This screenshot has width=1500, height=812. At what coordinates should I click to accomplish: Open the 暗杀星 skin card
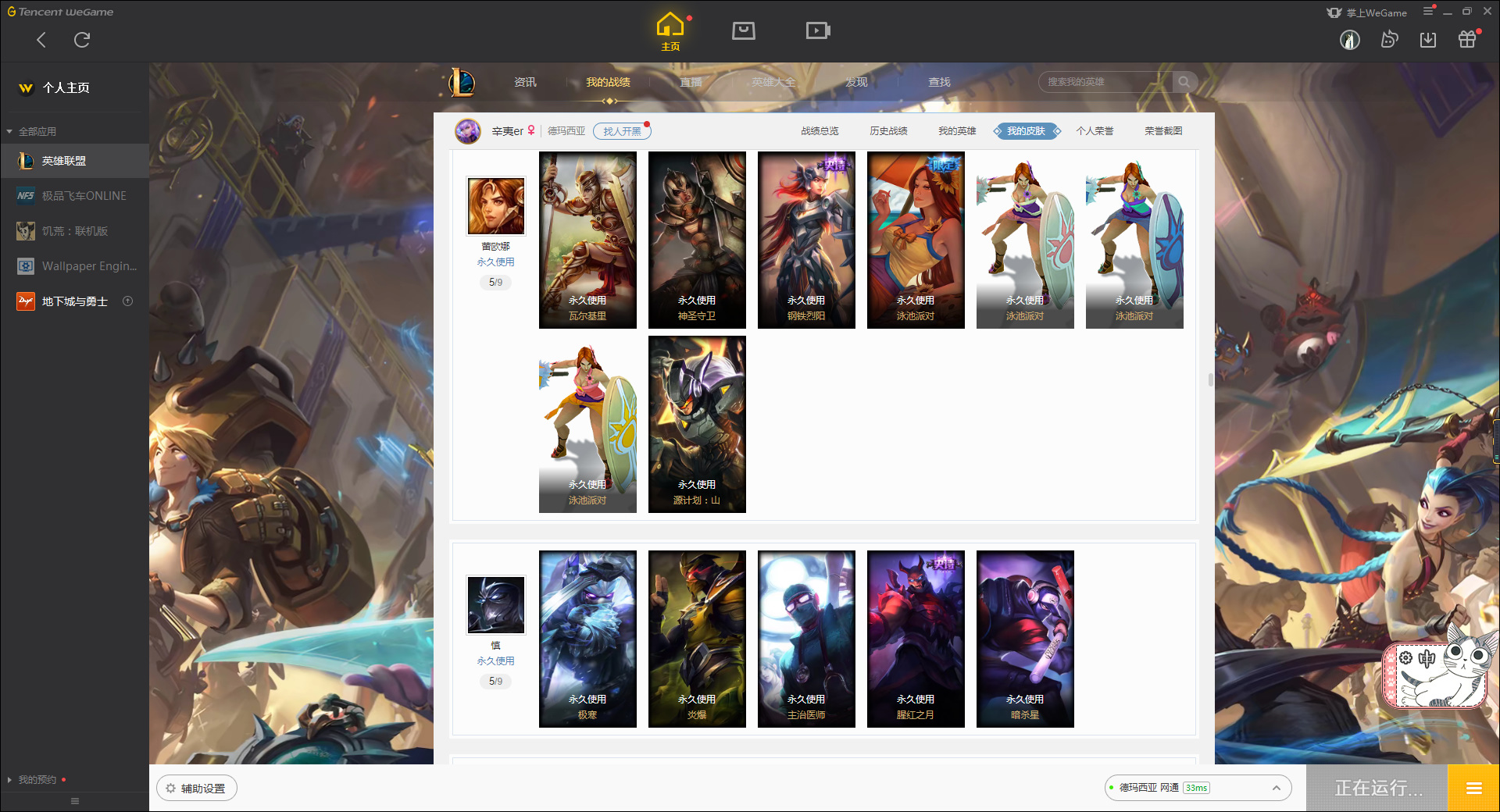coord(1025,639)
